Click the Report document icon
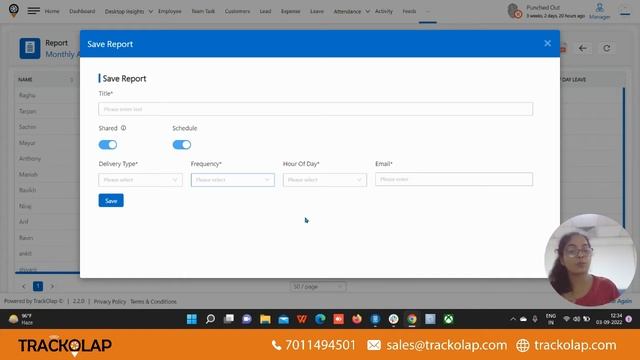 [30, 48]
